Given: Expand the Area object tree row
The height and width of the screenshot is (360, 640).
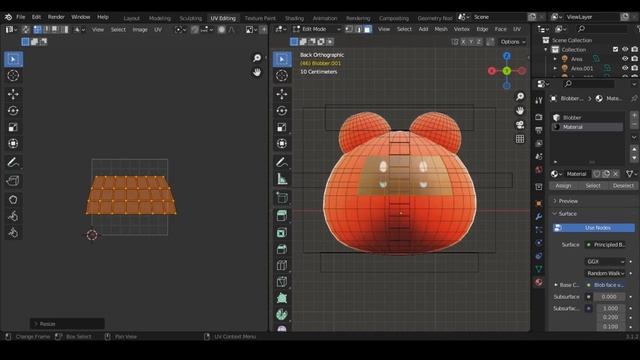Looking at the screenshot, I should point(555,59).
